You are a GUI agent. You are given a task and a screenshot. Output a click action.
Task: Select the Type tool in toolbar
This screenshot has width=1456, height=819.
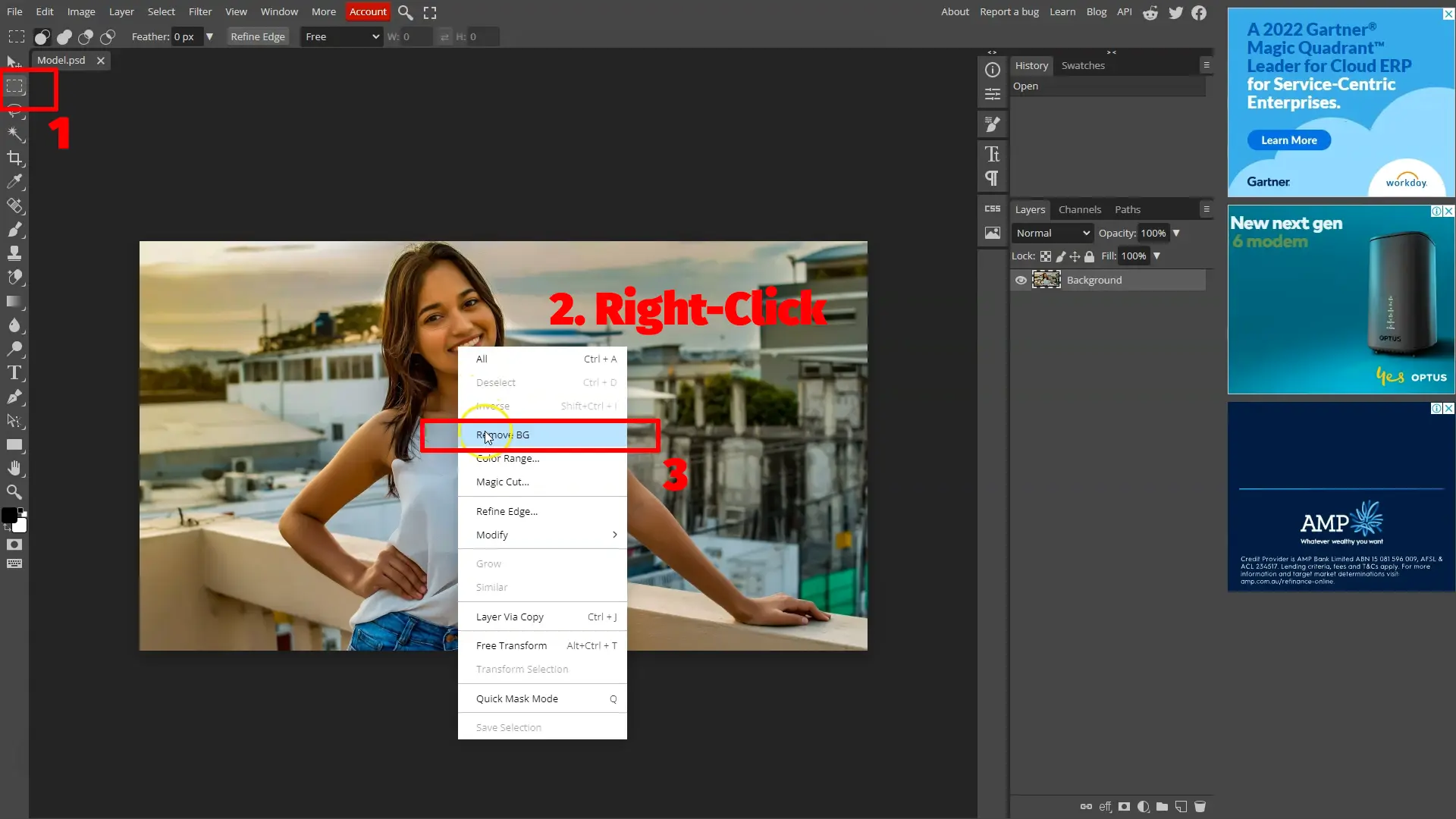[x=14, y=372]
